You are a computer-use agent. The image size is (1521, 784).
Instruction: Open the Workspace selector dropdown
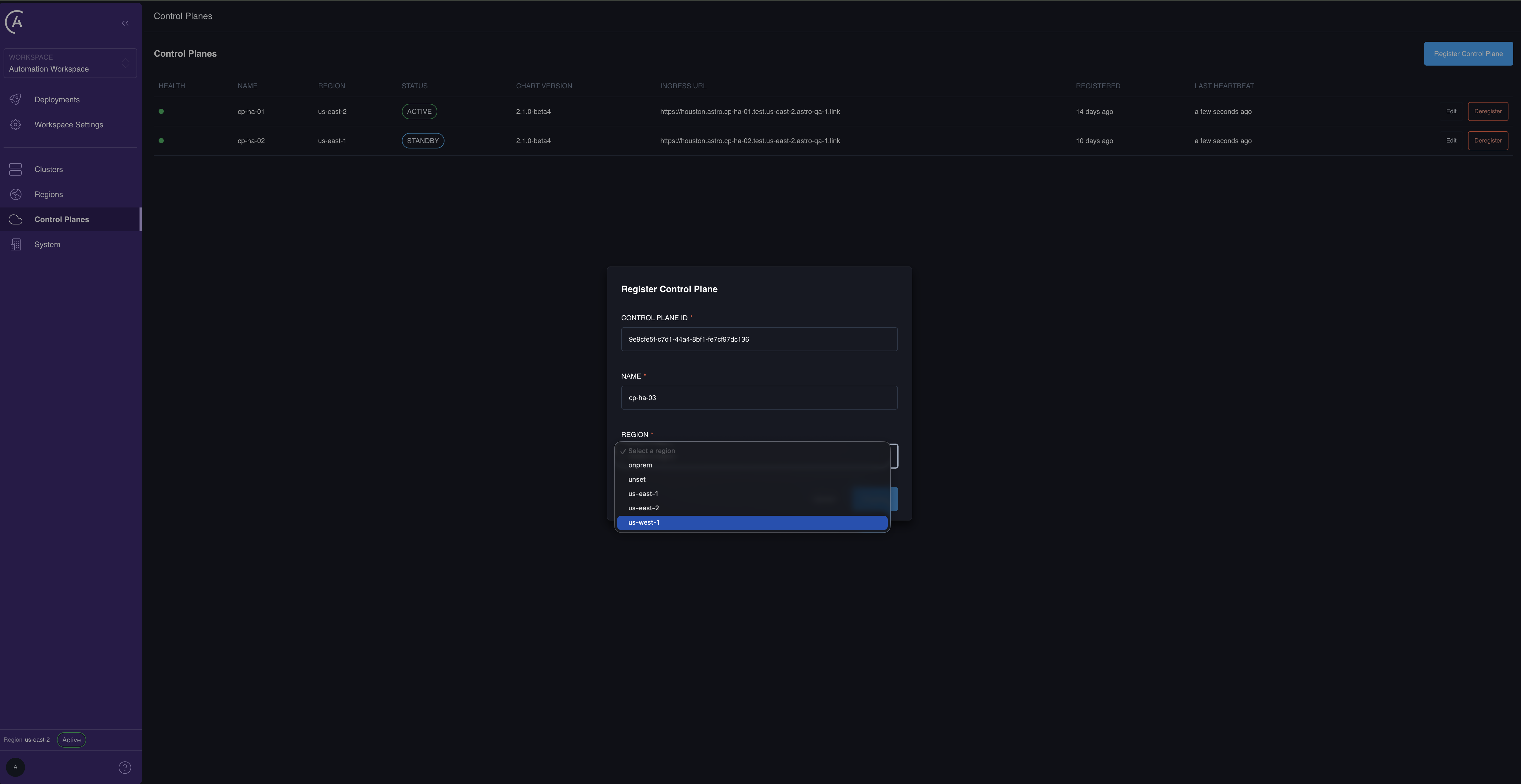70,63
